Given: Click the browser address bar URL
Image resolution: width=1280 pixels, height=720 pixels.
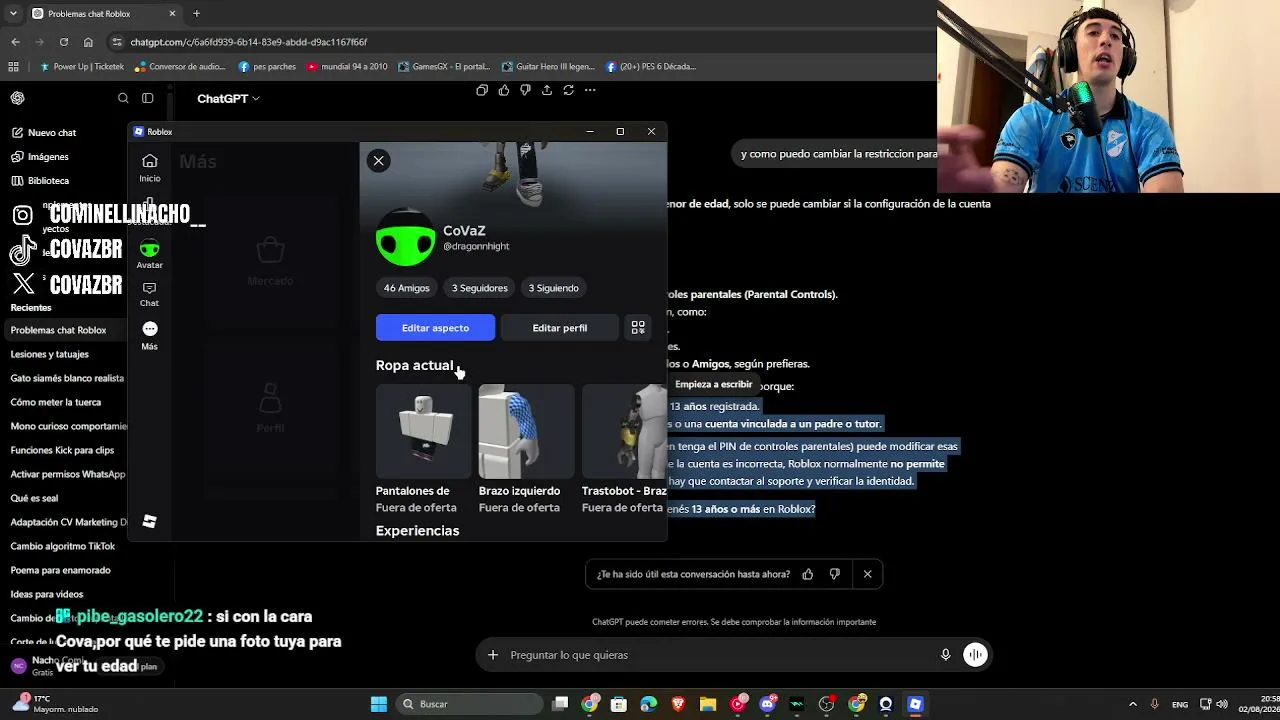Looking at the screenshot, I should point(249,42).
